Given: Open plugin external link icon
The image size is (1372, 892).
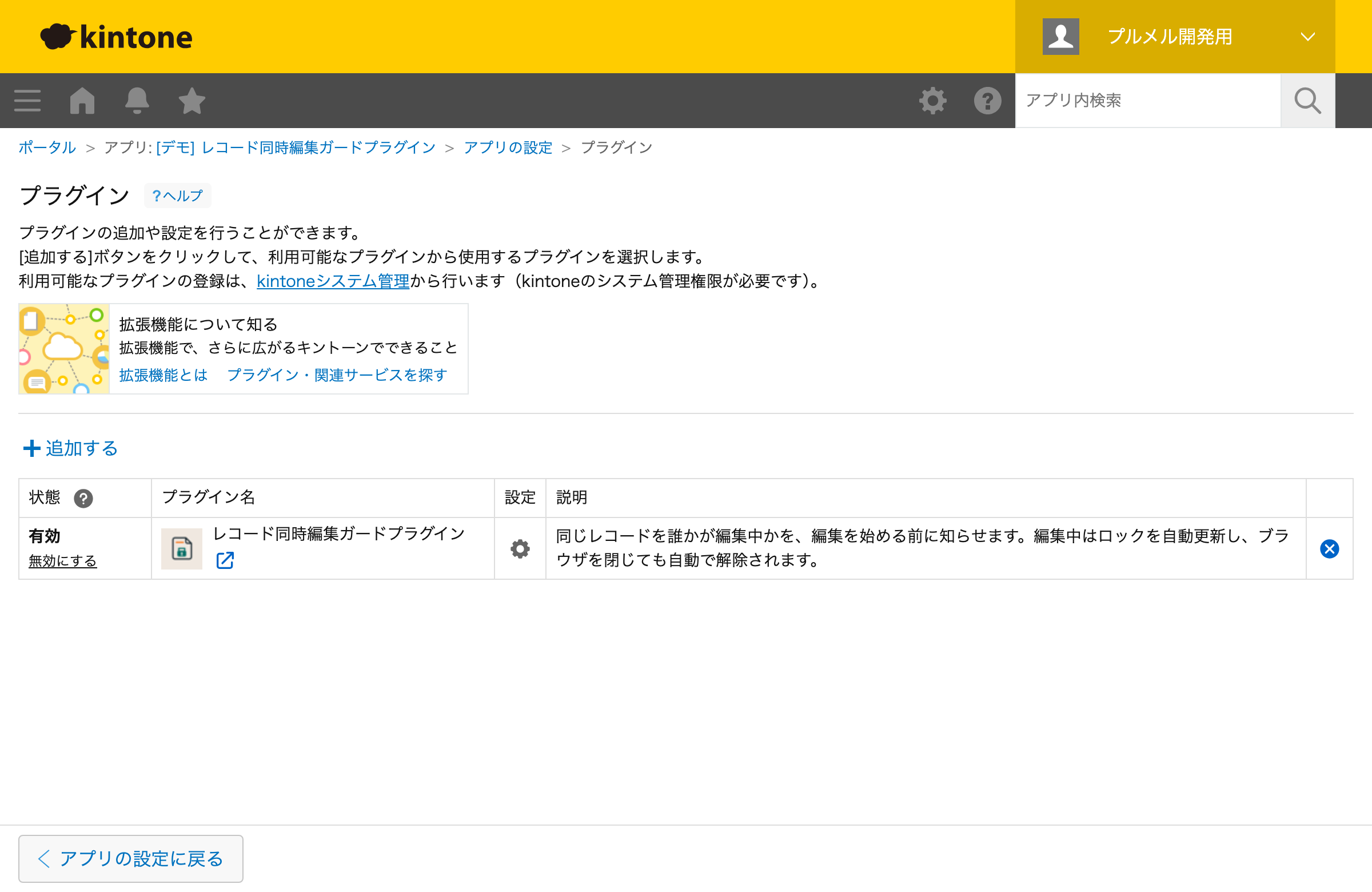Looking at the screenshot, I should pos(225,560).
